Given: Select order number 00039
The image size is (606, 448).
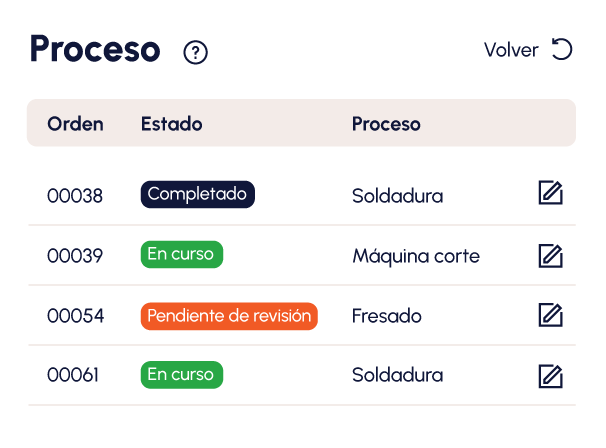Looking at the screenshot, I should pyautogui.click(x=75, y=256).
